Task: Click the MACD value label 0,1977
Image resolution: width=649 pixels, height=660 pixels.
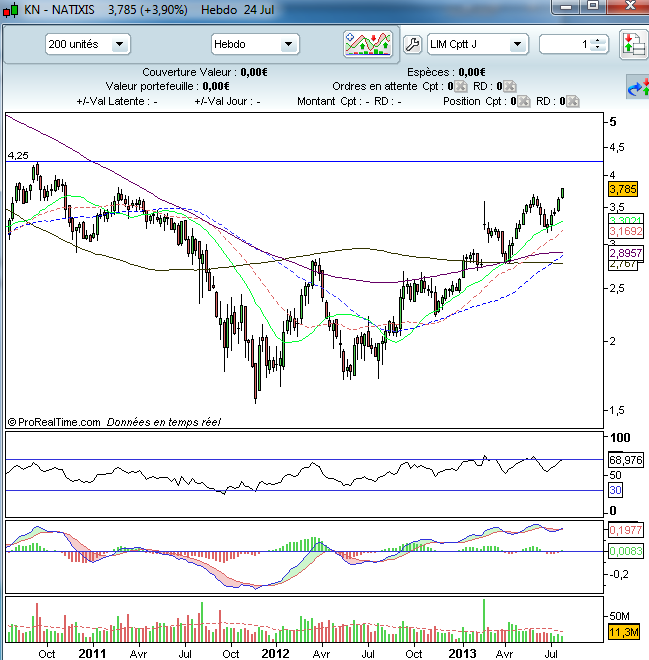Action: tap(626, 530)
